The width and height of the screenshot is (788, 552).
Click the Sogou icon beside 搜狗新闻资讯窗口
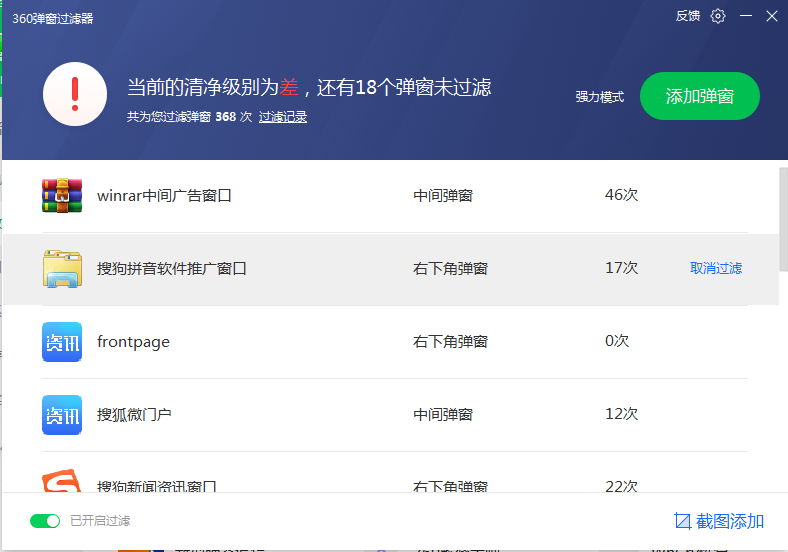pyautogui.click(x=61, y=481)
